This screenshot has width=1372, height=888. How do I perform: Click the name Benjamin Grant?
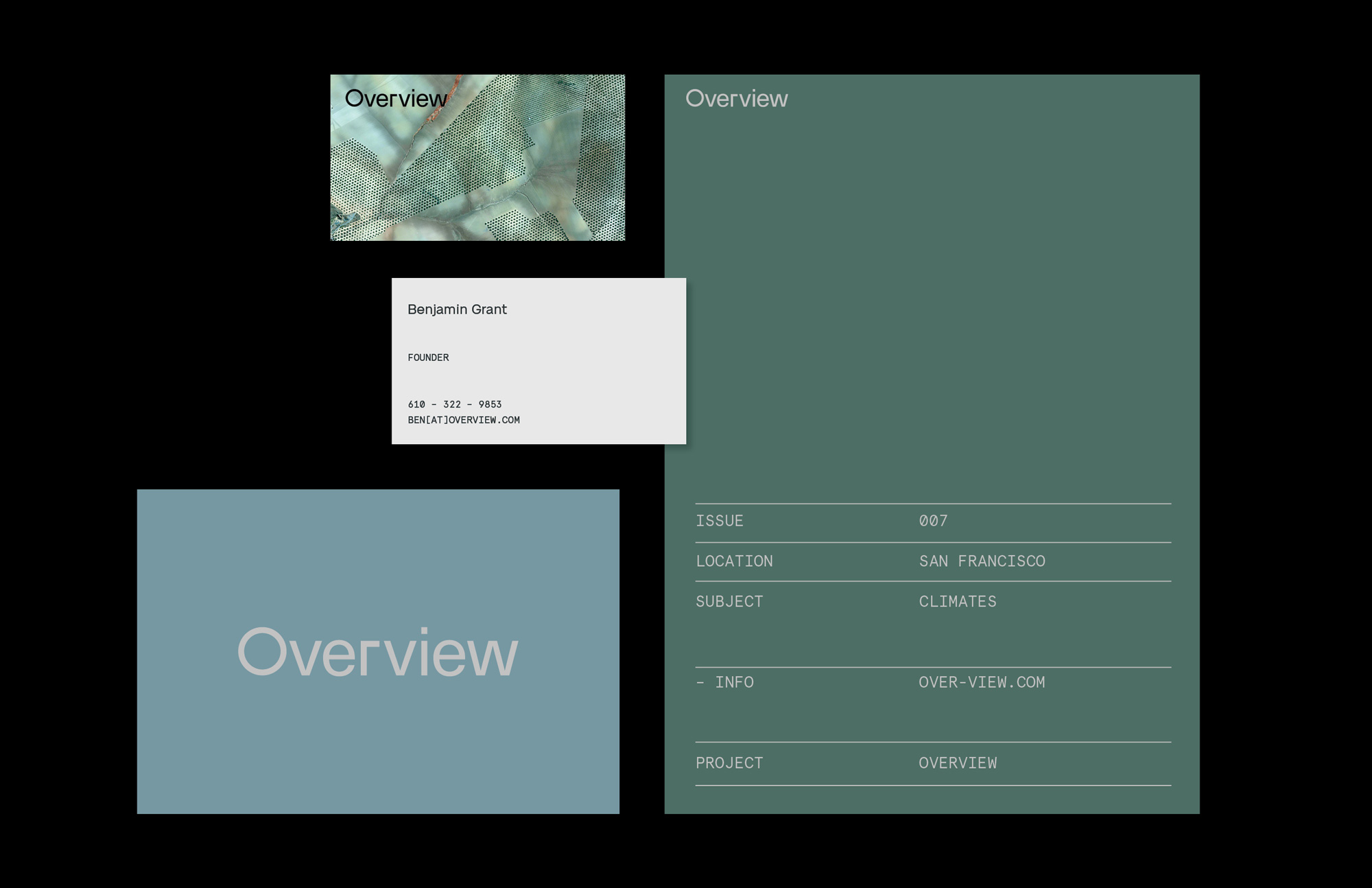click(457, 309)
